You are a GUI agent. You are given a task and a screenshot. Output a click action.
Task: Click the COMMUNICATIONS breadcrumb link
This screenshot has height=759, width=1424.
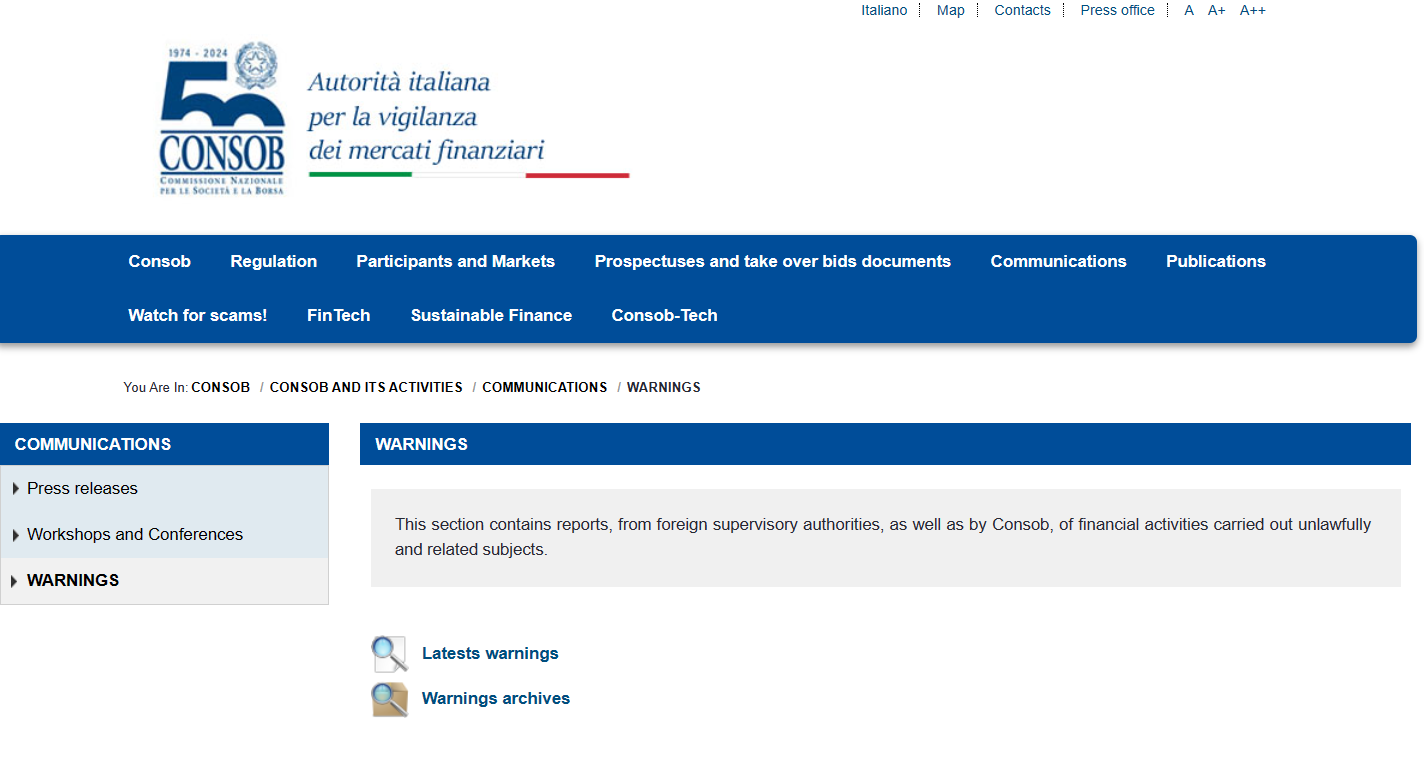544,387
